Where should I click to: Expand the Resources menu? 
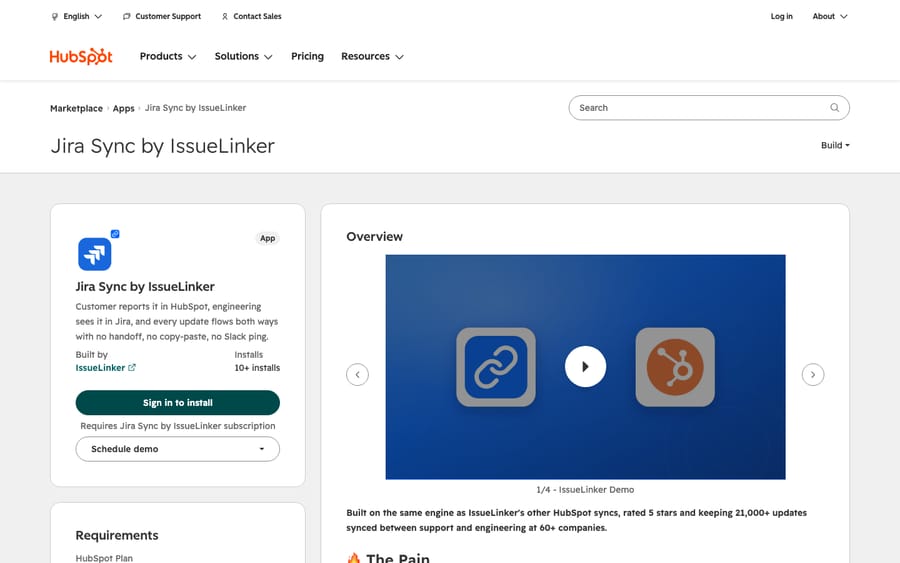372,56
